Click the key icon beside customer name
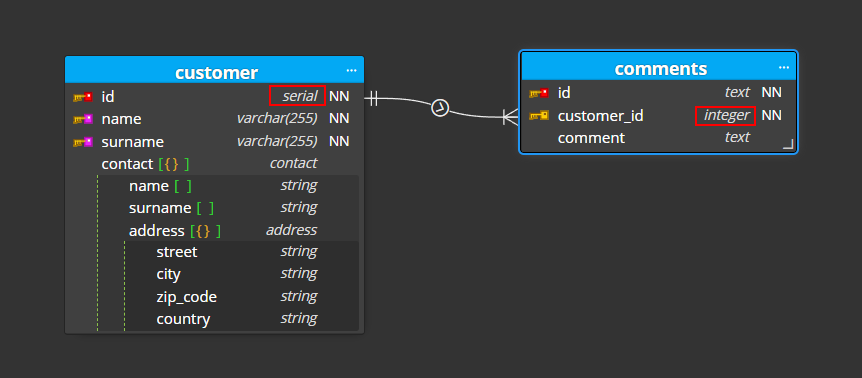 (x=83, y=119)
